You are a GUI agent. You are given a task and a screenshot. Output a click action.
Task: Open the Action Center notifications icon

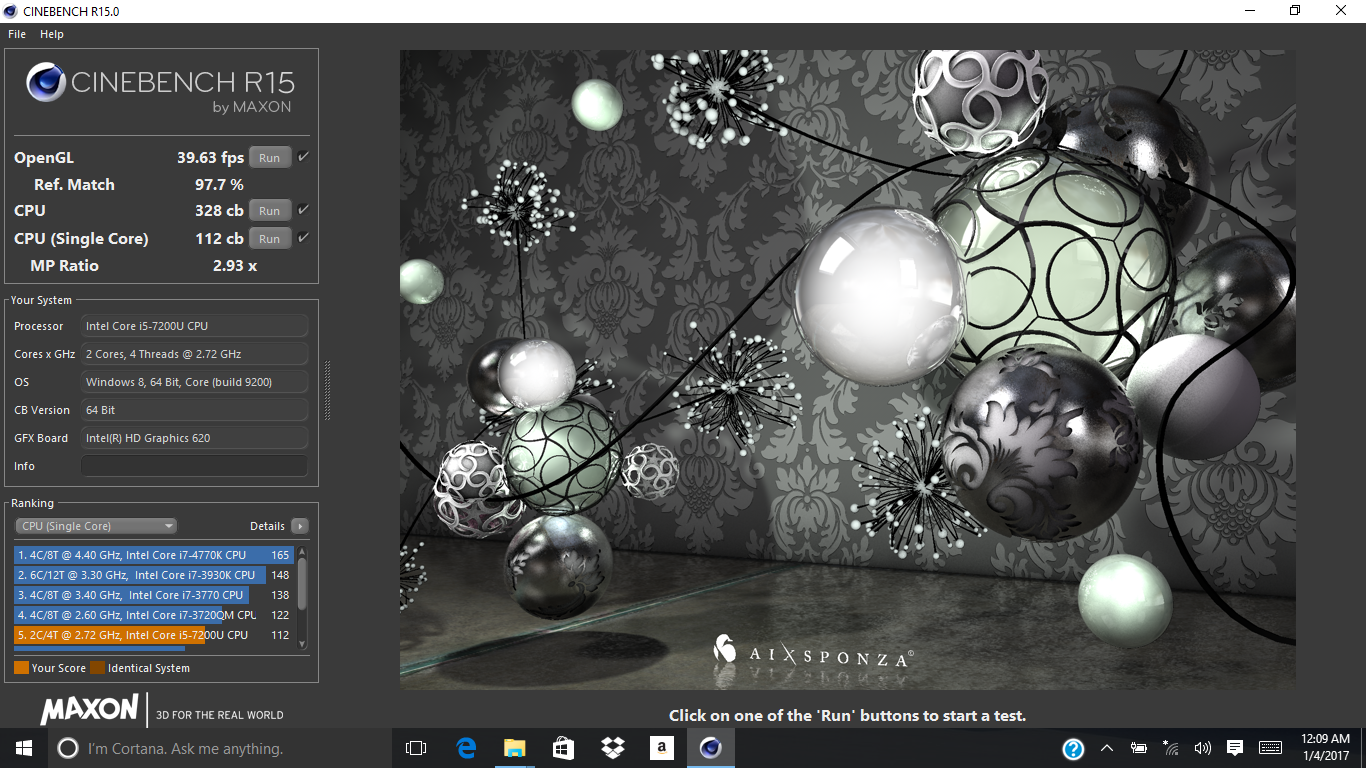[x=1235, y=748]
